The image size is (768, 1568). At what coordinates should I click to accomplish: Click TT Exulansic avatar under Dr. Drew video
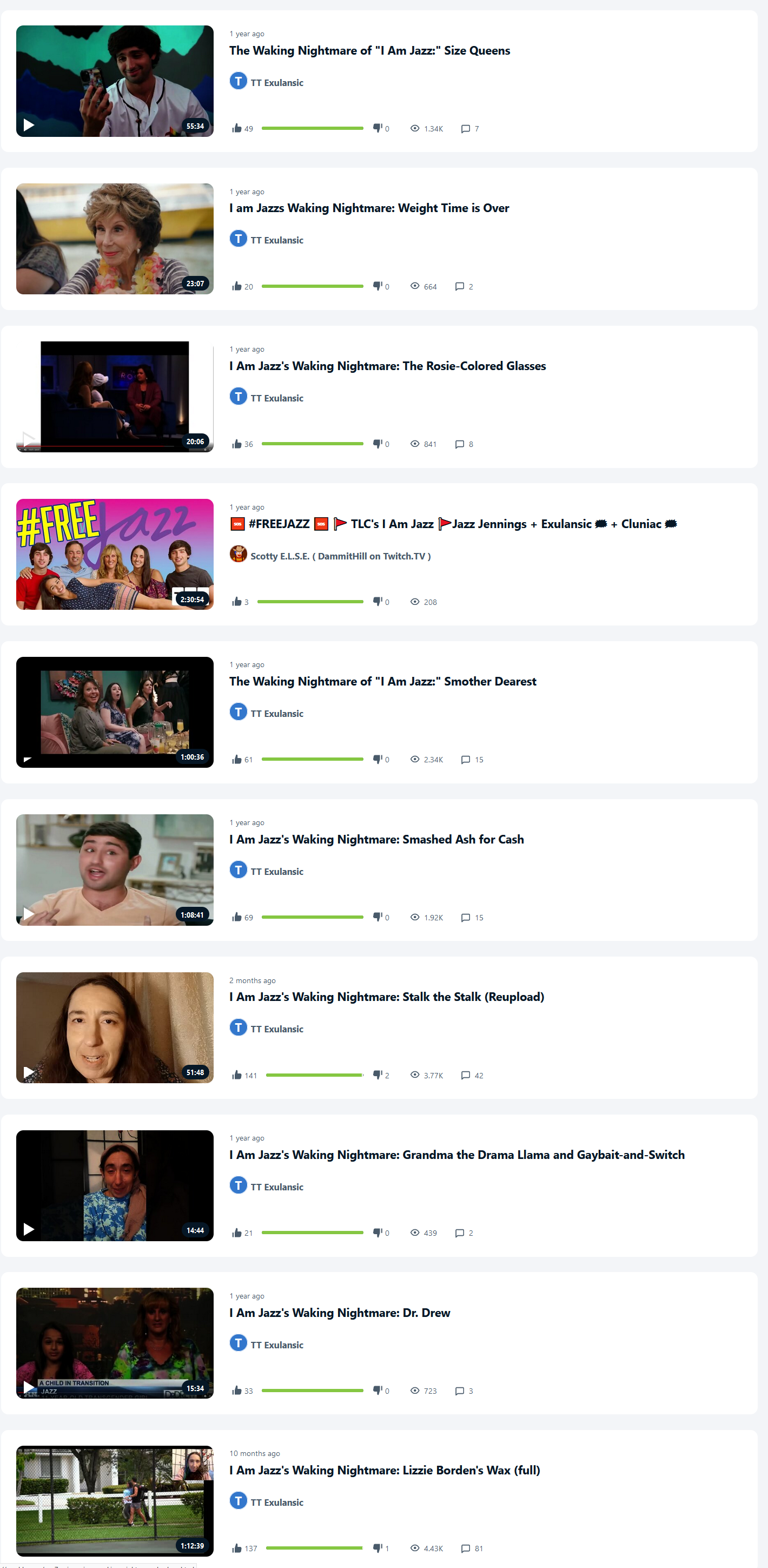pyautogui.click(x=238, y=1342)
